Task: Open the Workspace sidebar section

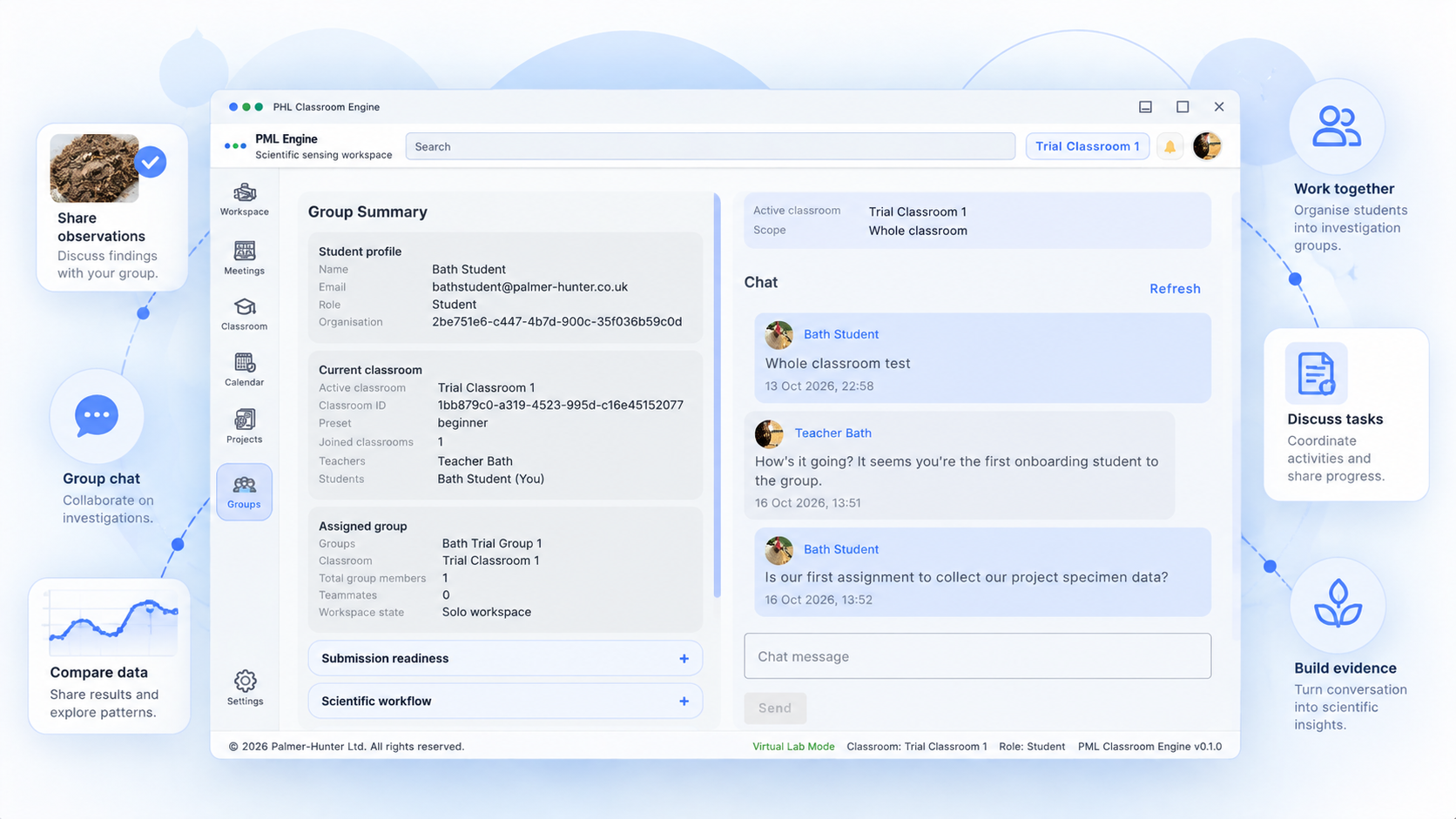Action: [244, 199]
